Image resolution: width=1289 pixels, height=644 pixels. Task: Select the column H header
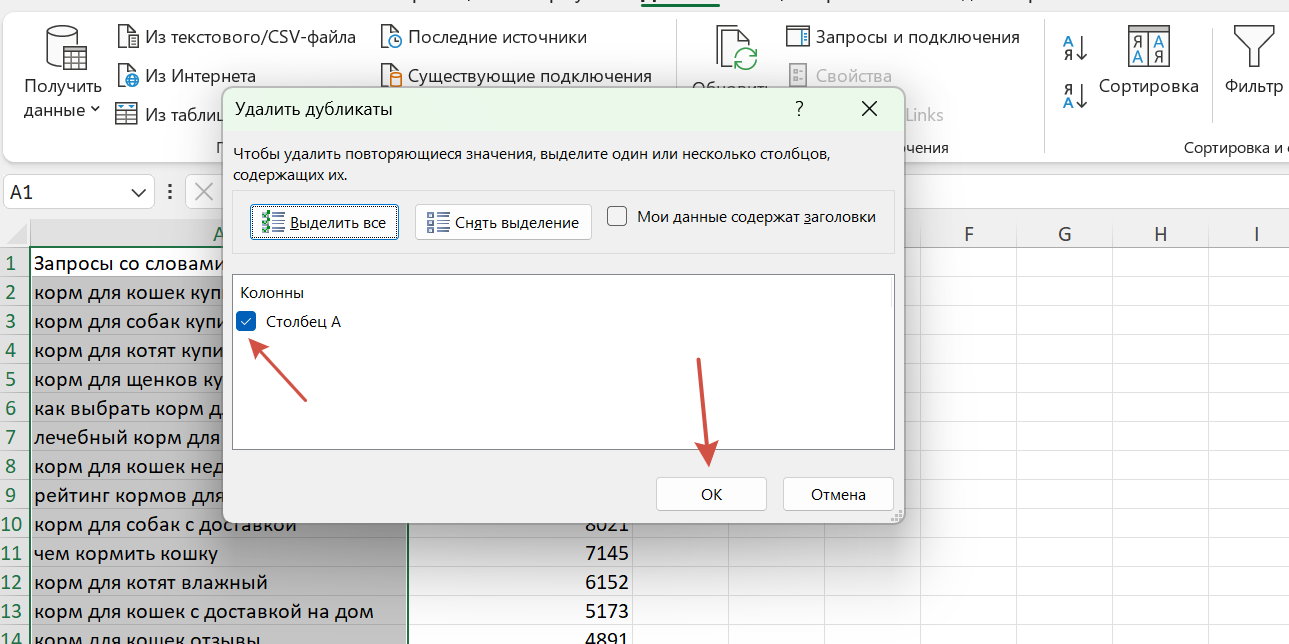[1160, 234]
